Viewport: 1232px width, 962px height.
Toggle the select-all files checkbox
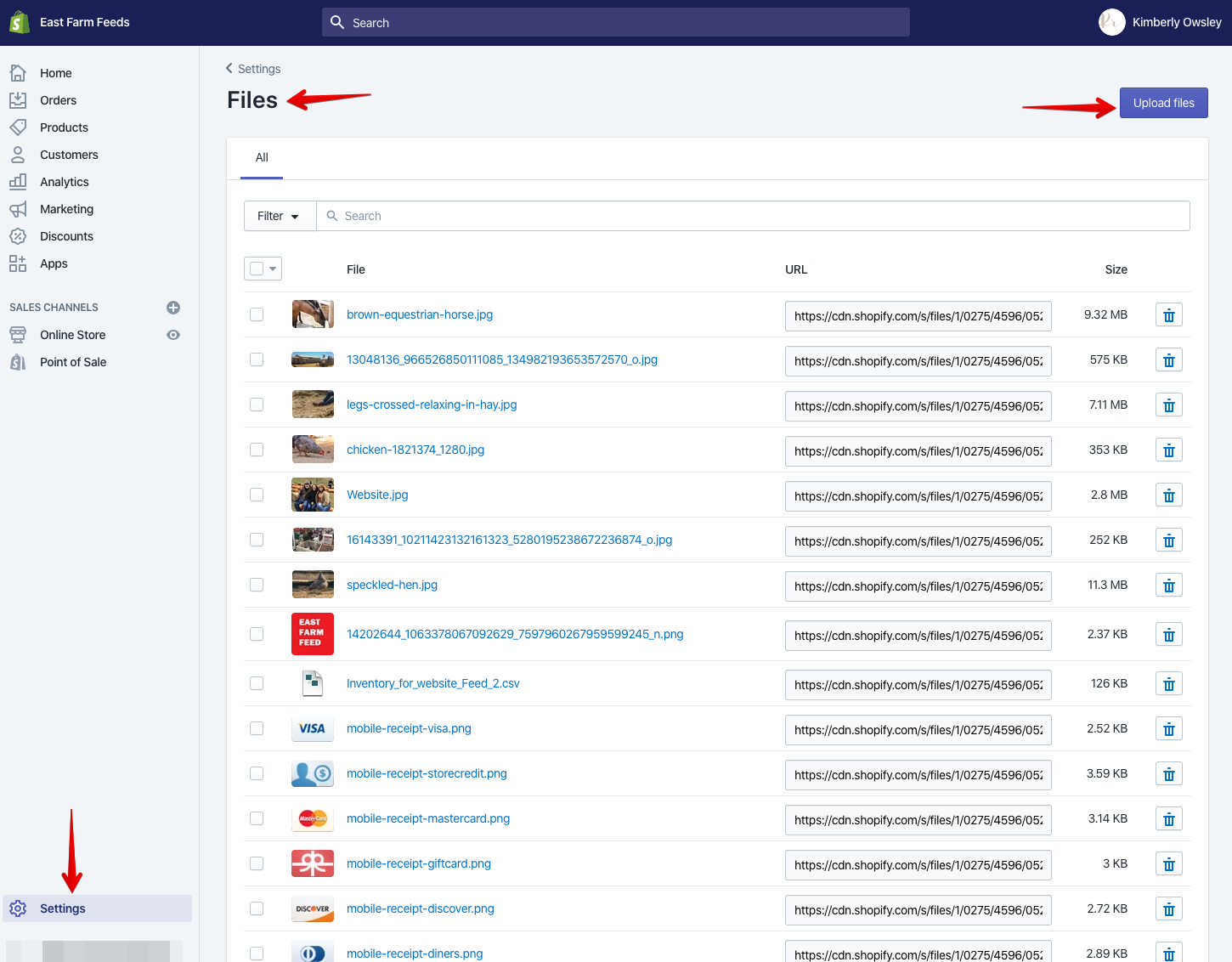tap(257, 268)
